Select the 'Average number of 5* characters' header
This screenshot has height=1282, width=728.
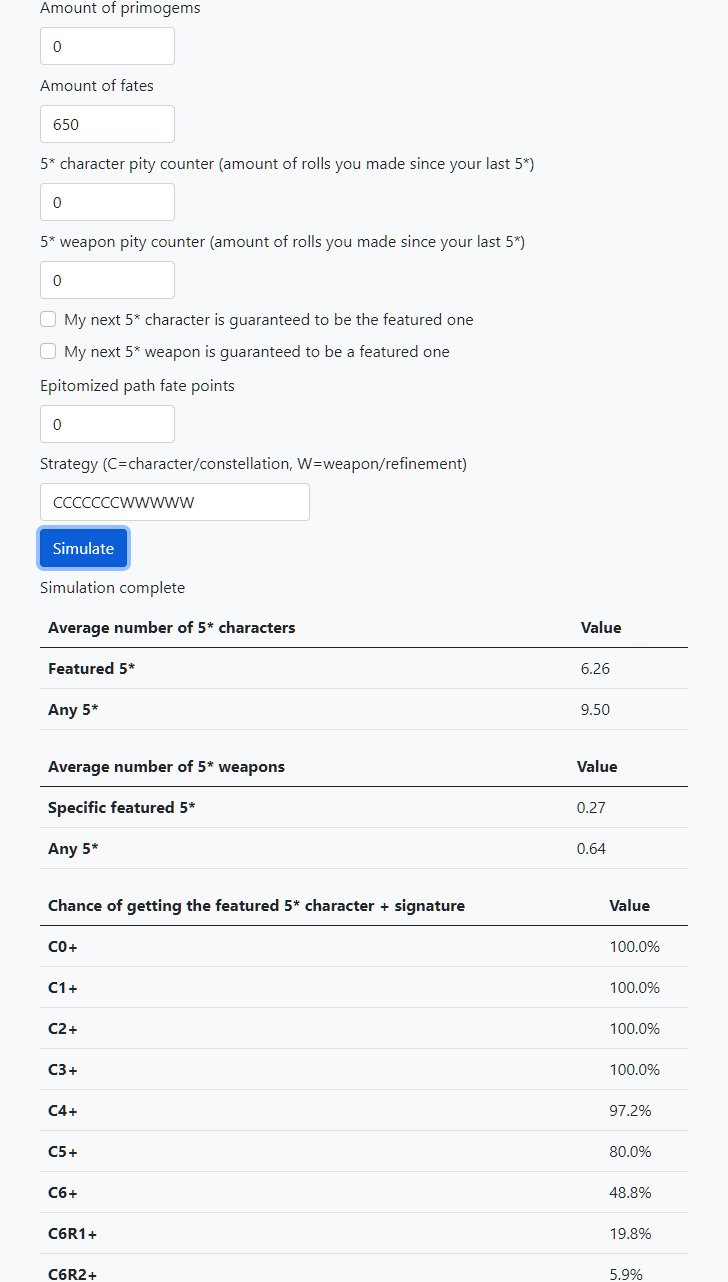[172, 628]
